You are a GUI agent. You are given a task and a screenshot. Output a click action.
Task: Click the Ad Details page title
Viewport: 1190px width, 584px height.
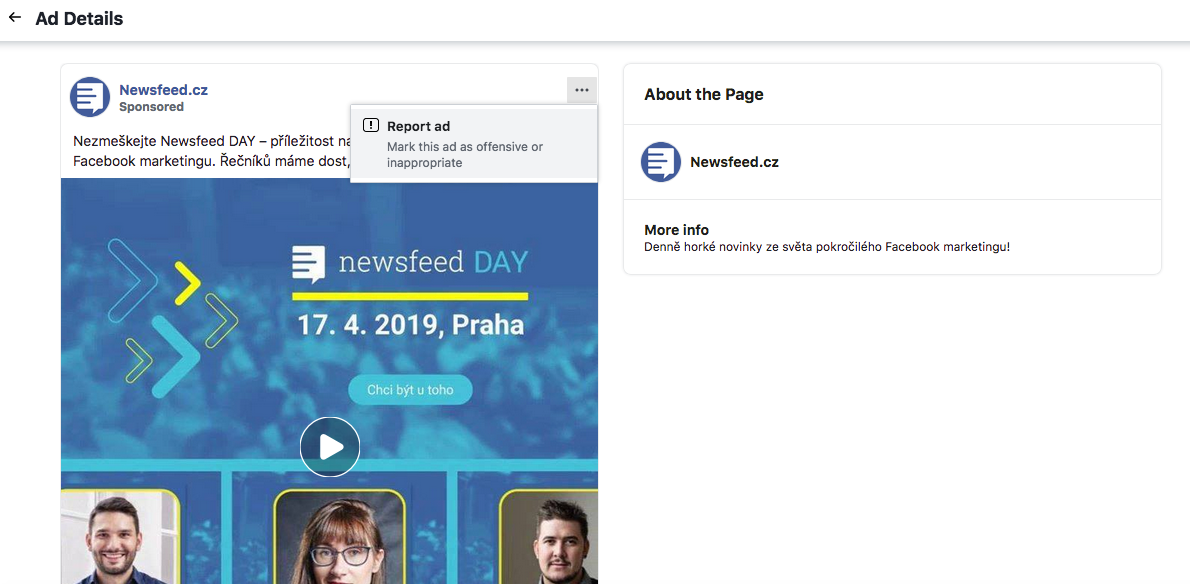pos(79,19)
